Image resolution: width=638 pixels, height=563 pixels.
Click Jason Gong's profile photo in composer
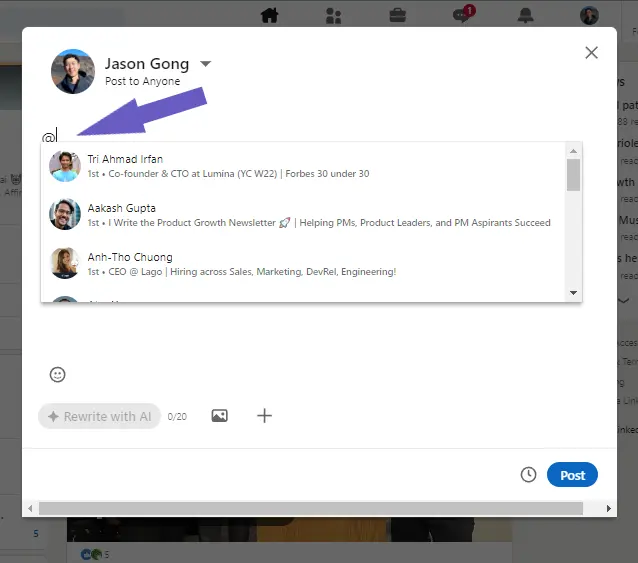[73, 72]
